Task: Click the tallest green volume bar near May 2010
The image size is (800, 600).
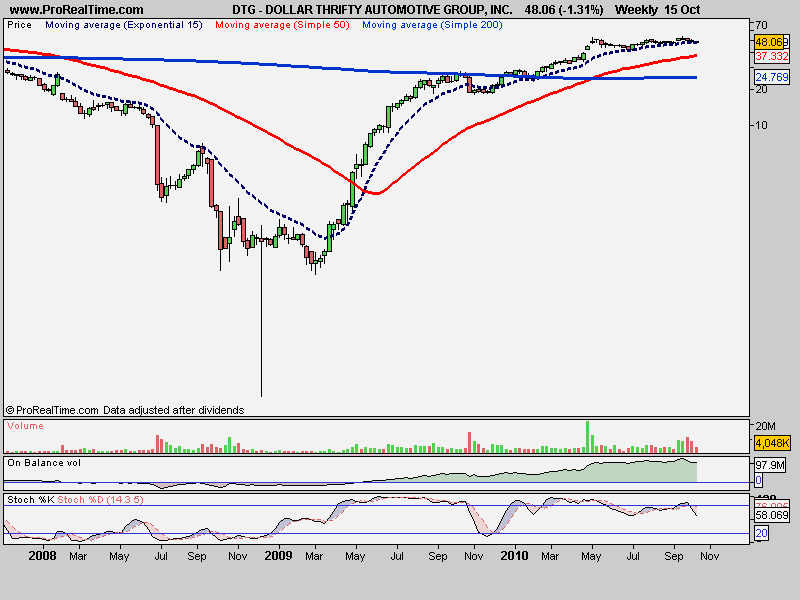Action: (587, 437)
